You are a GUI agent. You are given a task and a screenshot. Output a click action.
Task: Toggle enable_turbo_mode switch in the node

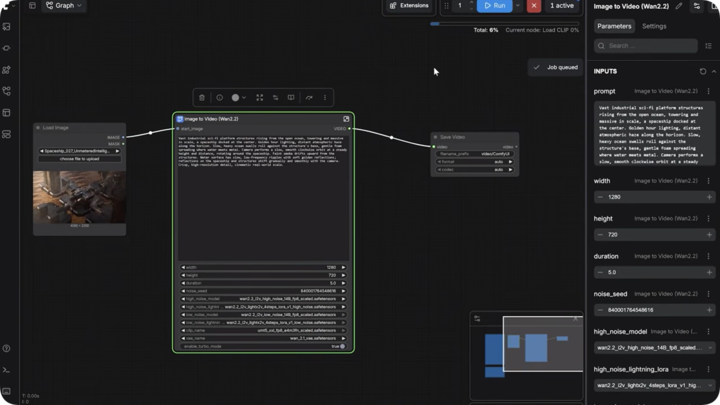click(x=342, y=346)
